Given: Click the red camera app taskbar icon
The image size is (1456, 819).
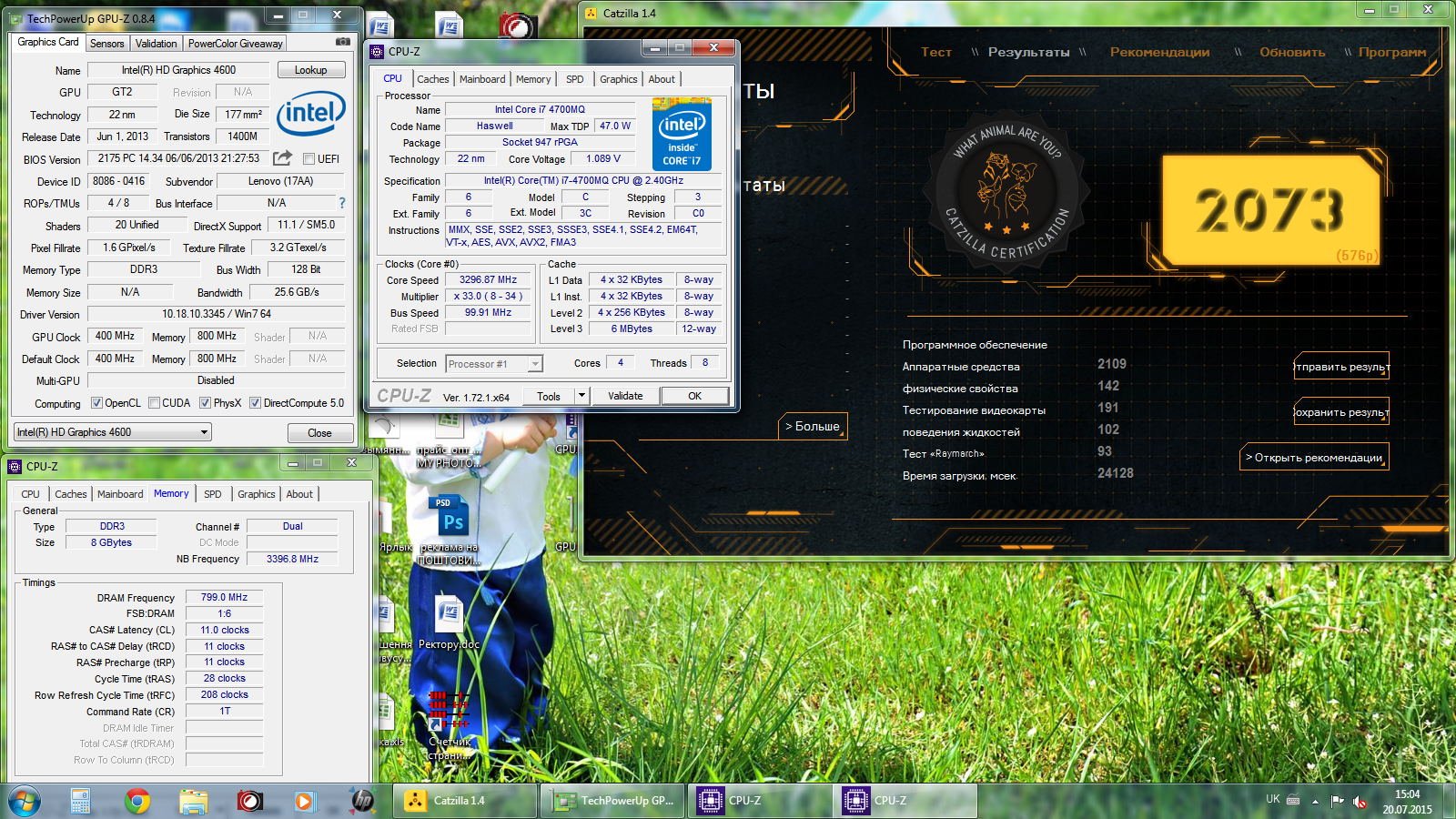Looking at the screenshot, I should click(250, 801).
